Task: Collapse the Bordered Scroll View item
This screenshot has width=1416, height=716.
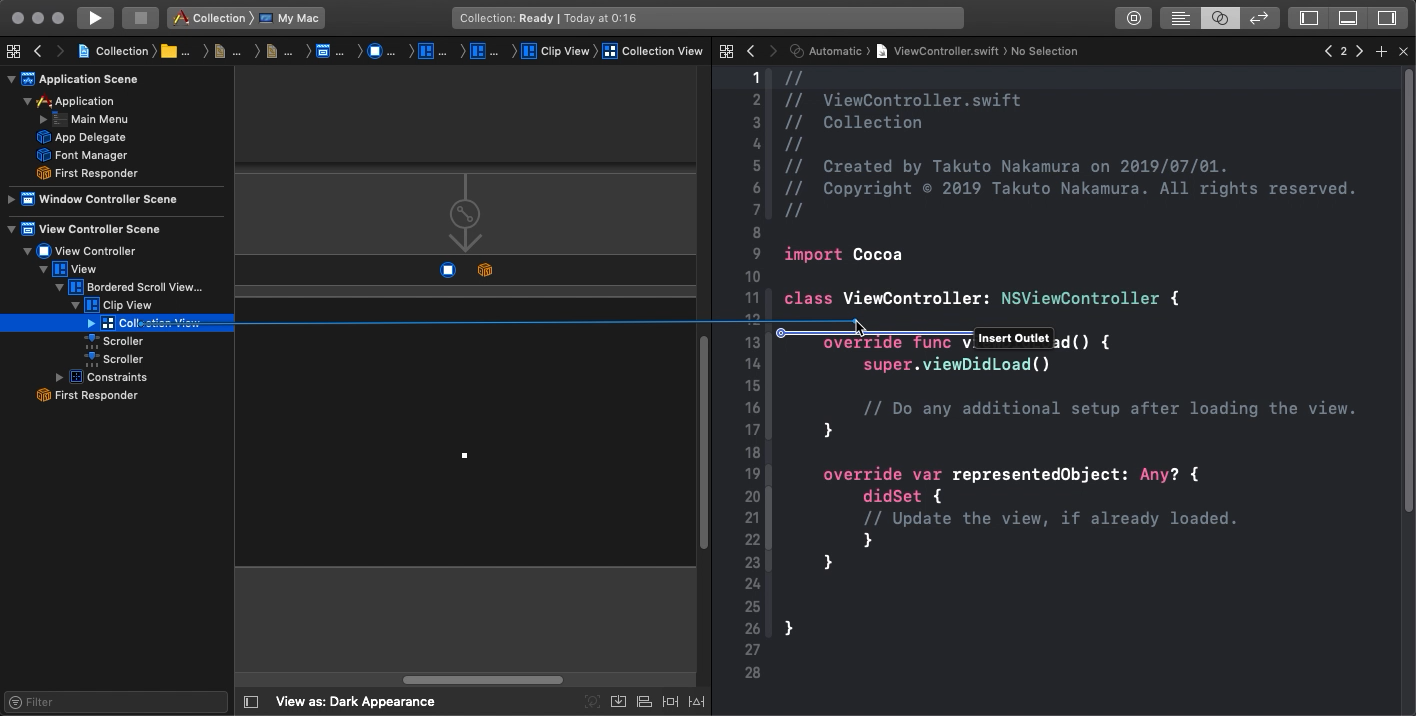Action: pos(60,287)
